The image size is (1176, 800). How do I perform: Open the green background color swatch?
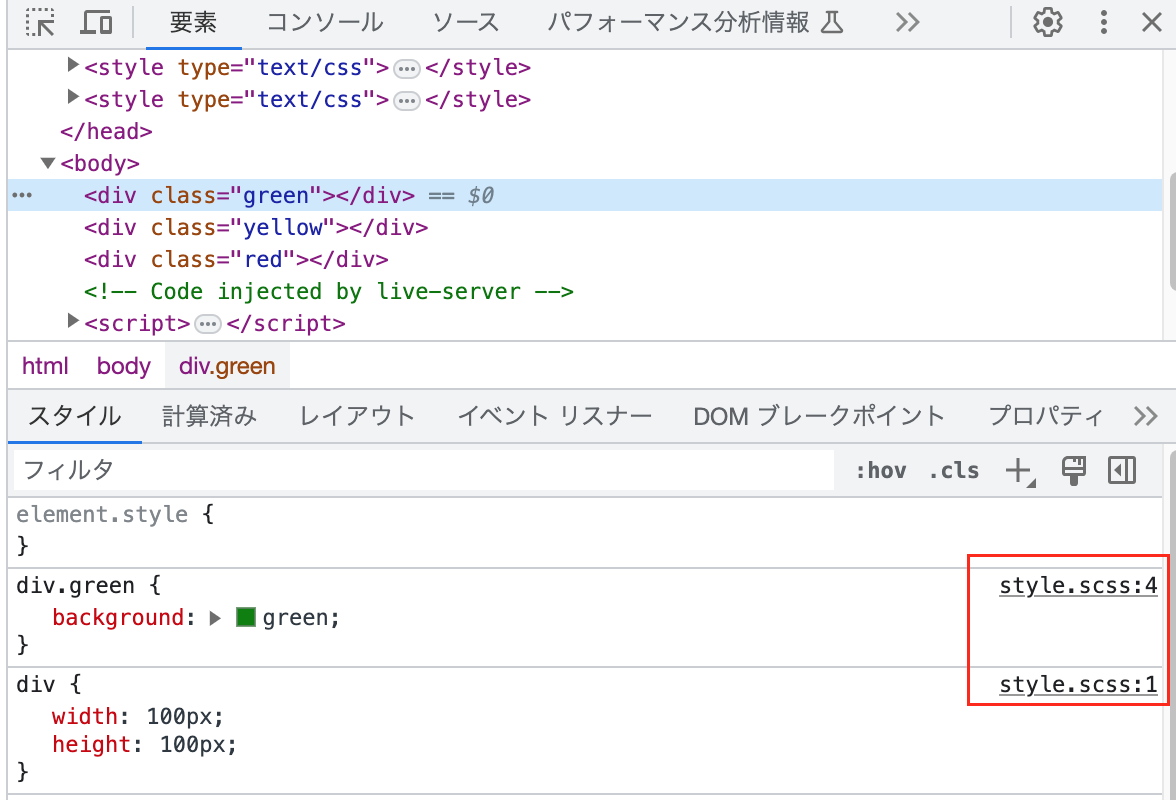[x=245, y=617]
